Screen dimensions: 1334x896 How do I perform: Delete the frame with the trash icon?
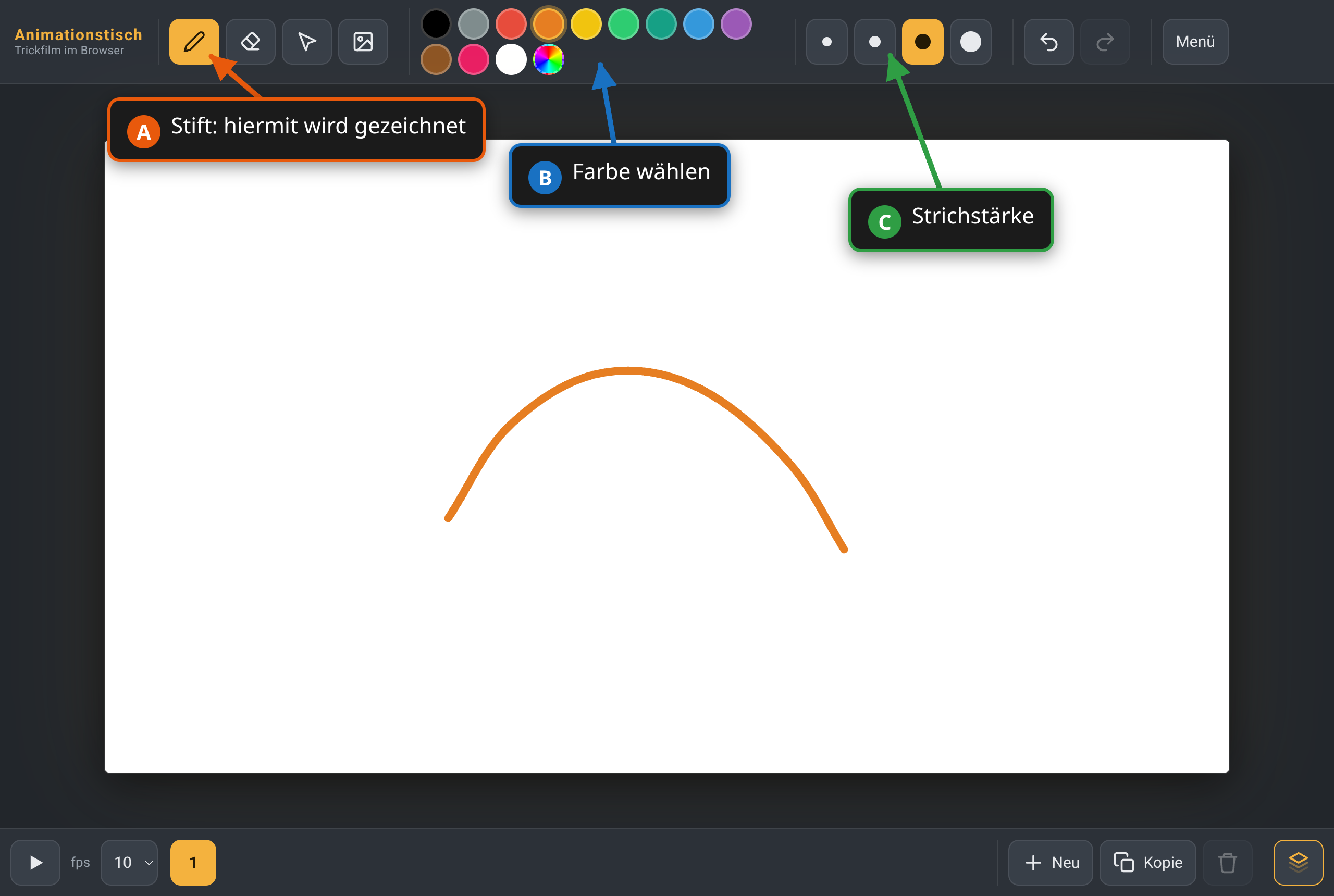[1227, 862]
